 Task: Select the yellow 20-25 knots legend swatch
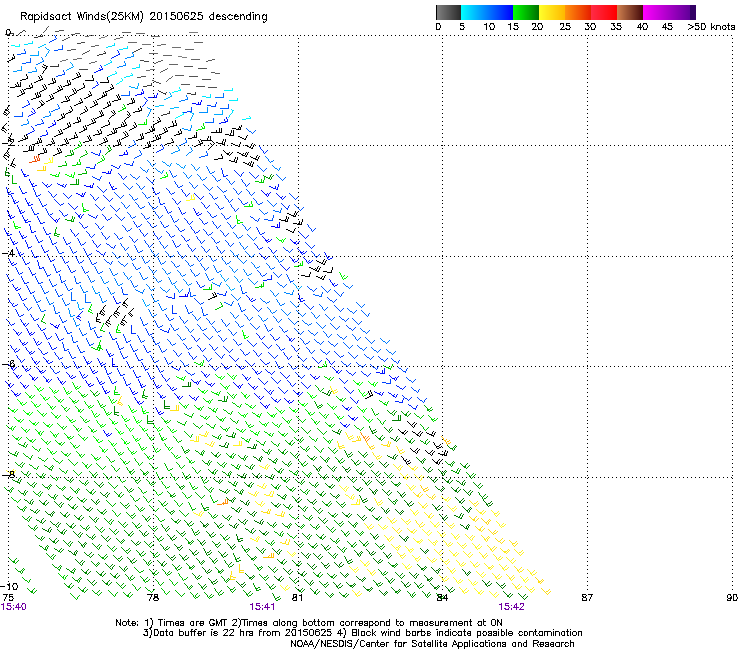point(552,12)
